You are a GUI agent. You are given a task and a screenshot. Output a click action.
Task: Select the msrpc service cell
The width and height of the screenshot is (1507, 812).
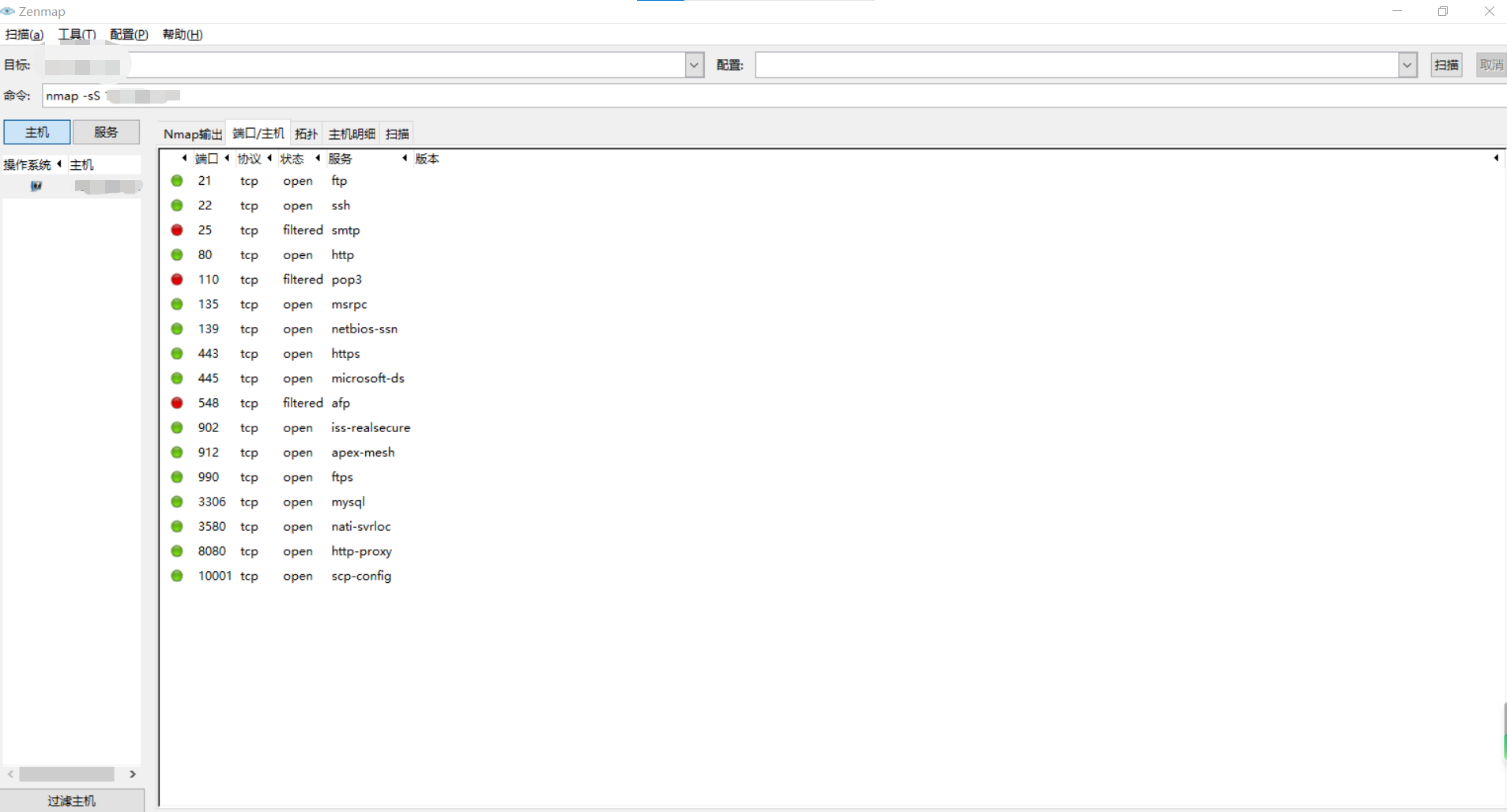point(349,304)
